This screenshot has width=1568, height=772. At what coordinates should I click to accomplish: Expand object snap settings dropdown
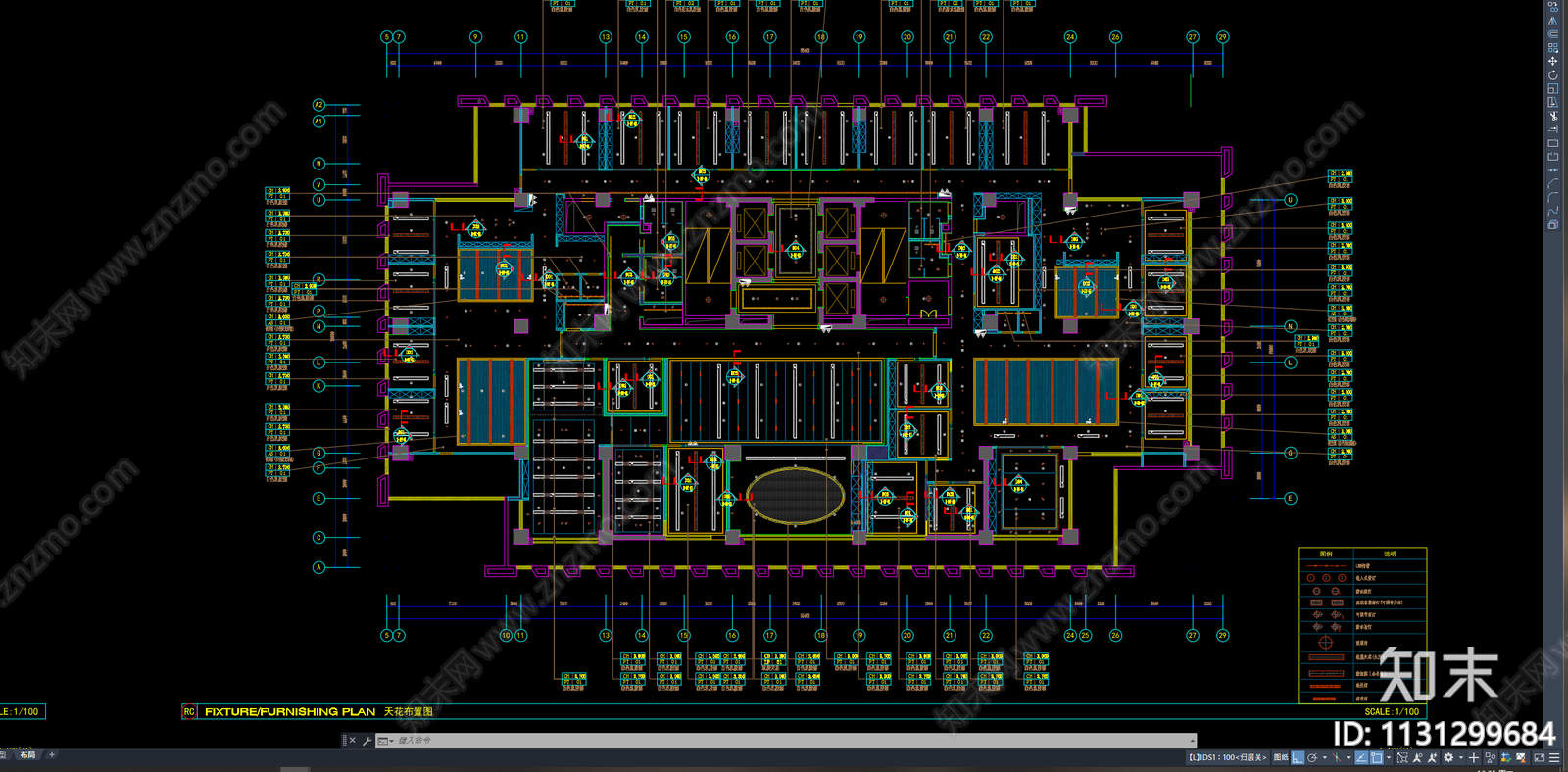1389,757
